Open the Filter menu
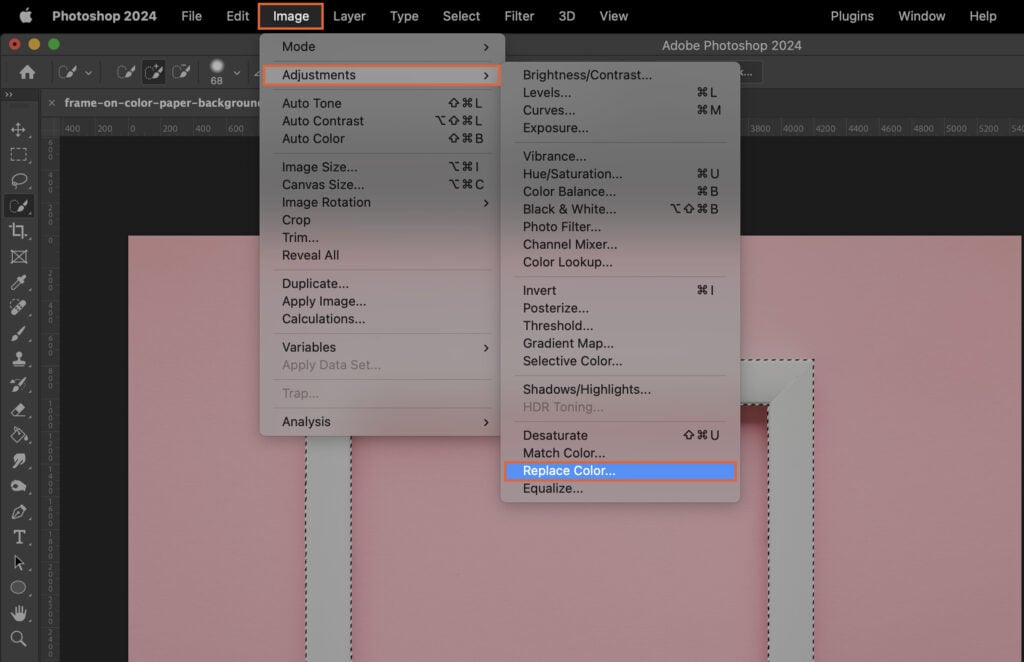Viewport: 1024px width, 662px height. [519, 16]
